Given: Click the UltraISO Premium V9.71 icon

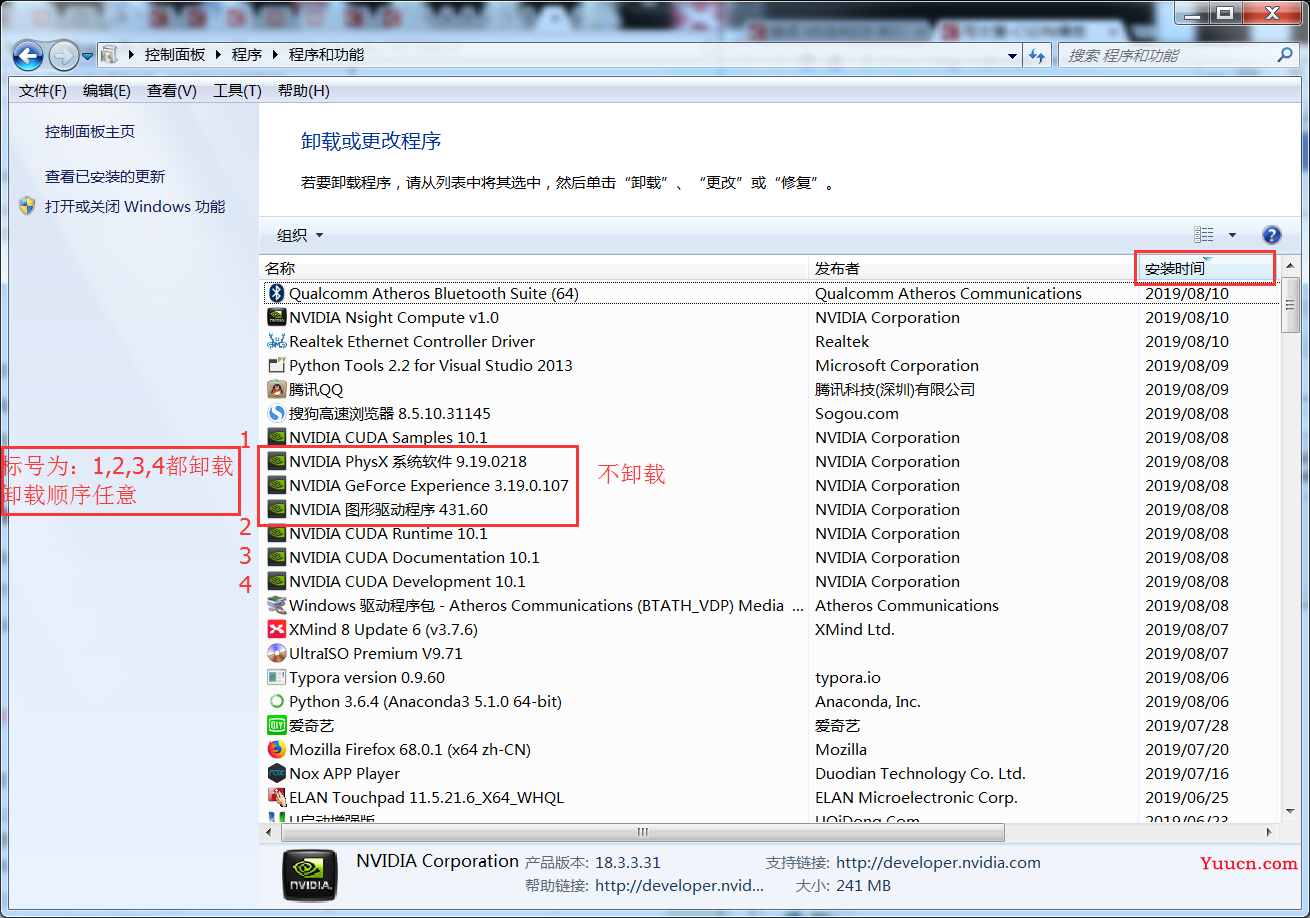Looking at the screenshot, I should [277, 654].
